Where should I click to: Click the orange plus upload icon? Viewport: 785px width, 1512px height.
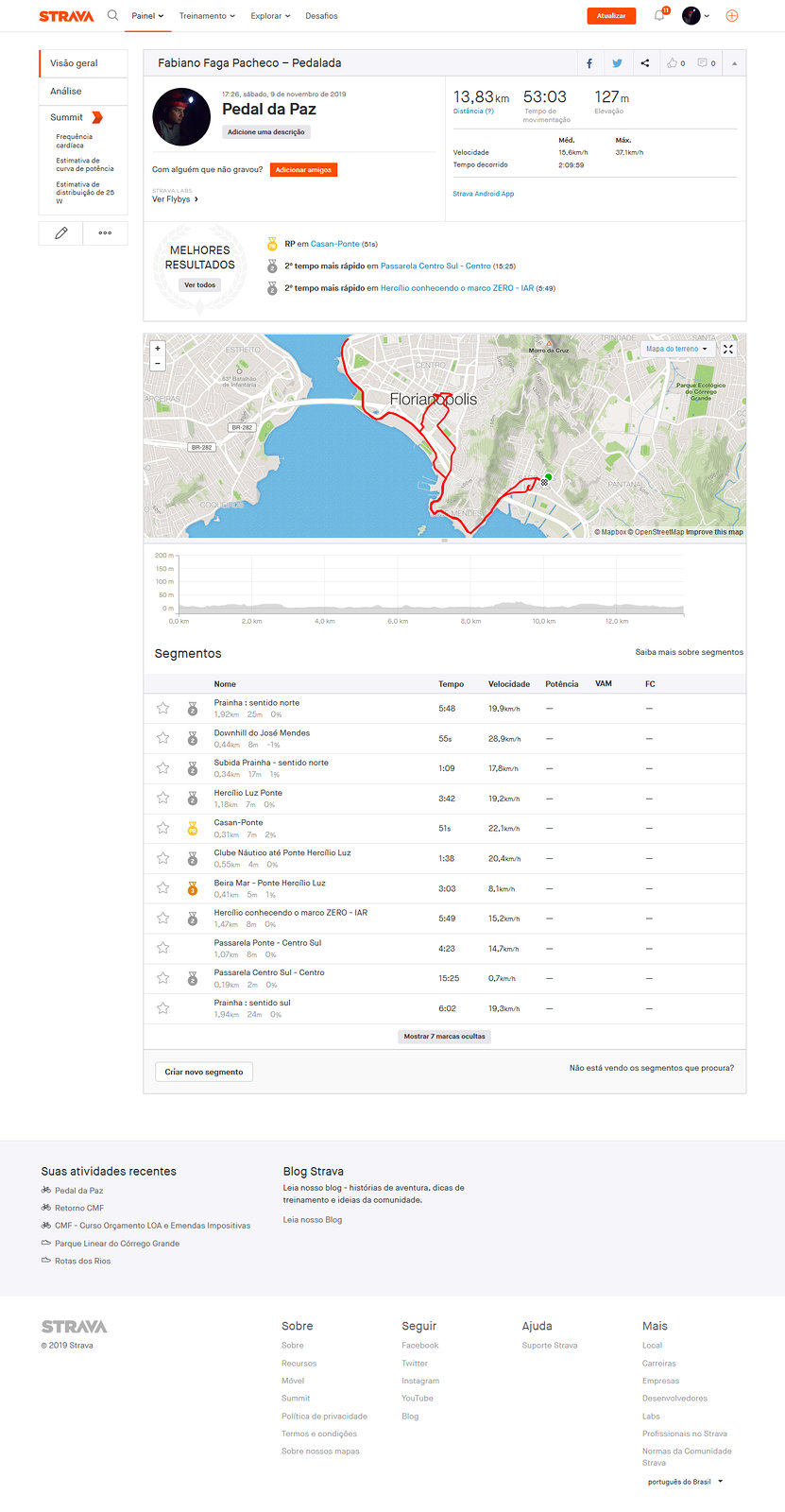[731, 15]
